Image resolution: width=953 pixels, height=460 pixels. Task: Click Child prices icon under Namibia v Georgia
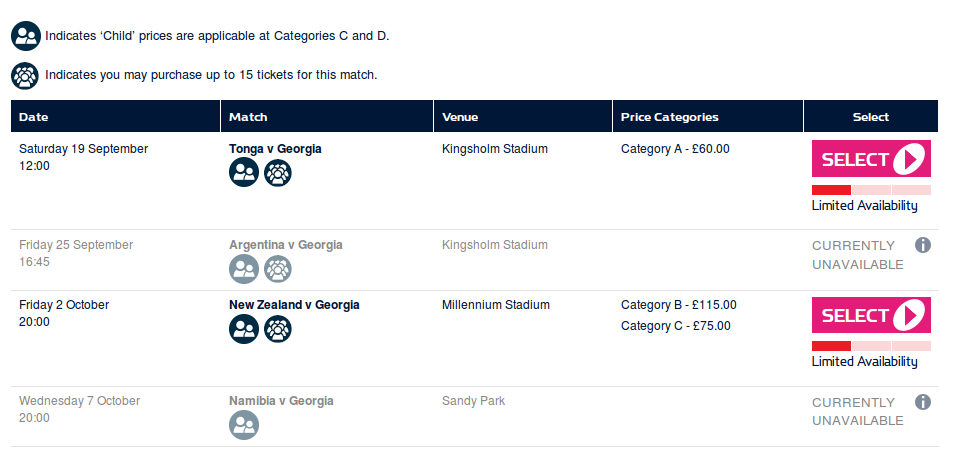coord(244,425)
